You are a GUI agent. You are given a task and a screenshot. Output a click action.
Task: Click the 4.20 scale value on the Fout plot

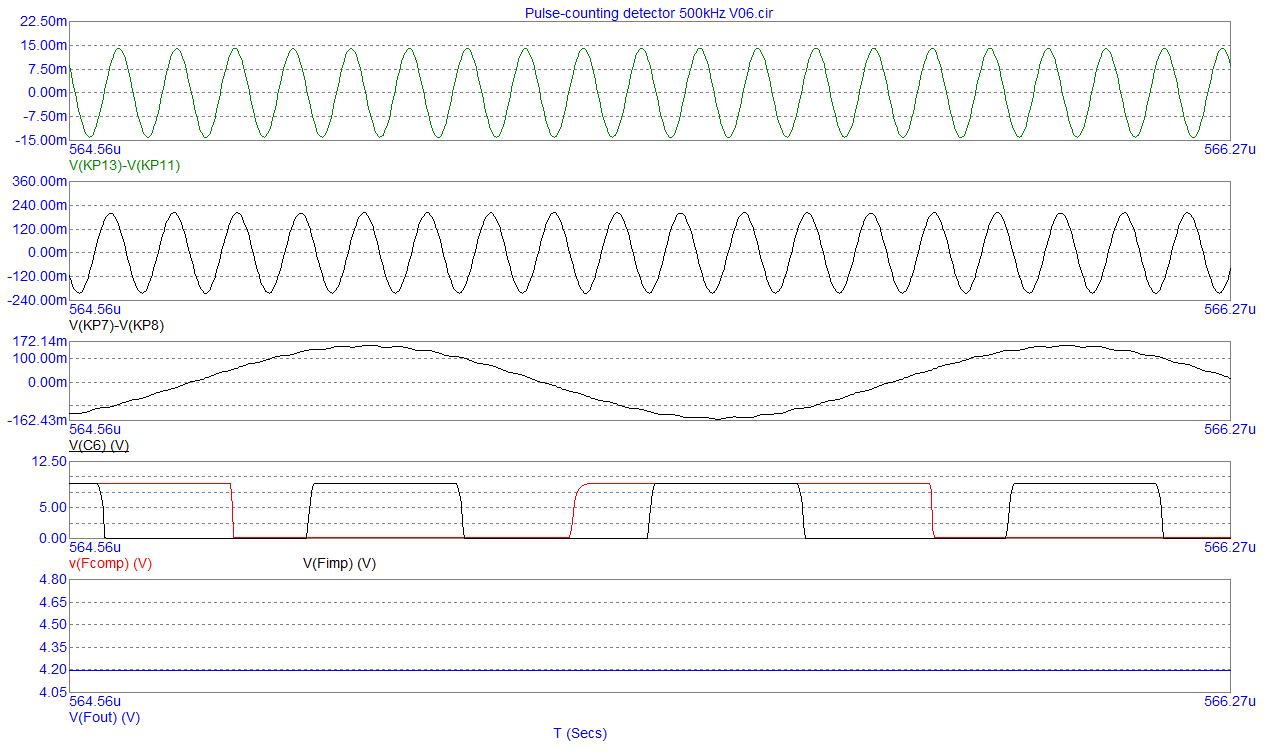tap(54, 670)
